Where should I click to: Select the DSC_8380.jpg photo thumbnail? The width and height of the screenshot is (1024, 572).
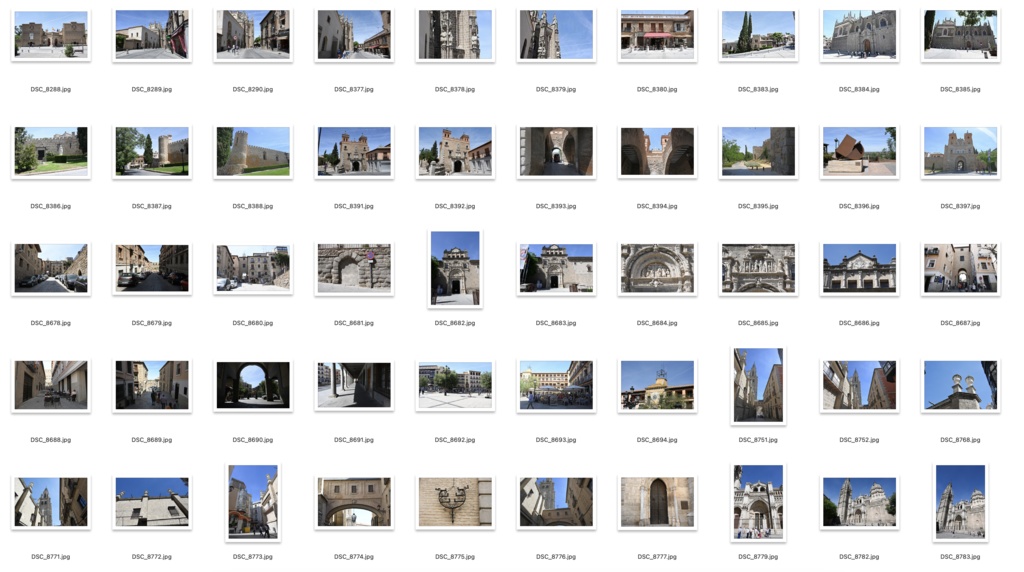pos(657,35)
